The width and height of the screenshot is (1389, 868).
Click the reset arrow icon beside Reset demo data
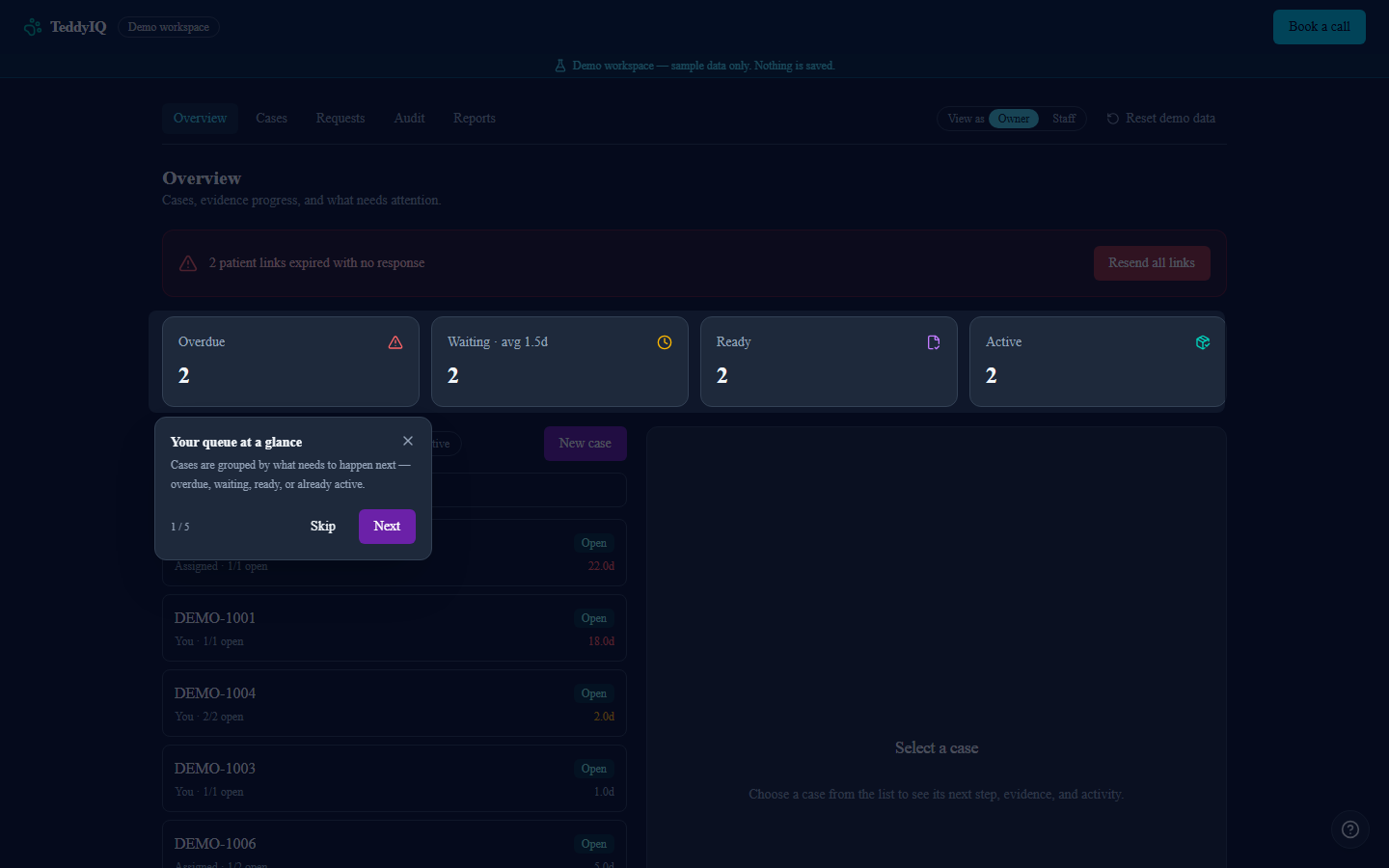pos(1113,119)
